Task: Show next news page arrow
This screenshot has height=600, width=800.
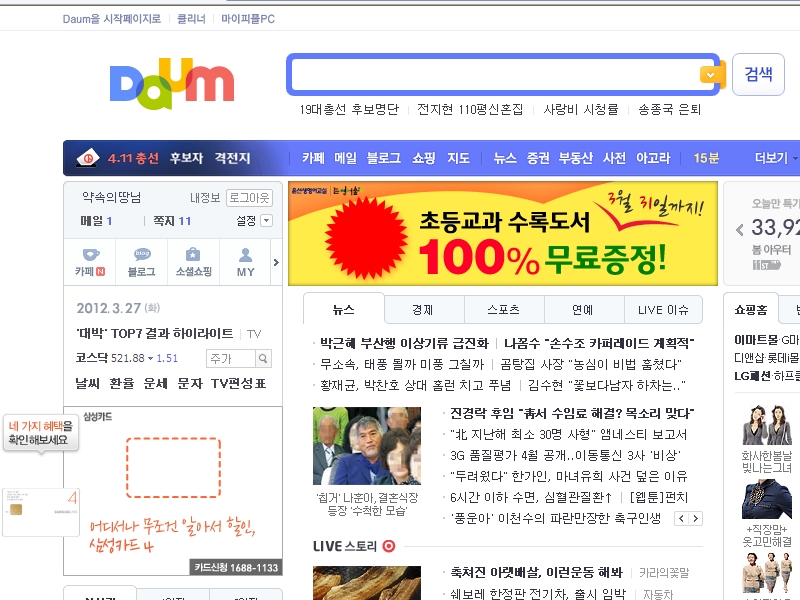Action: pos(695,518)
